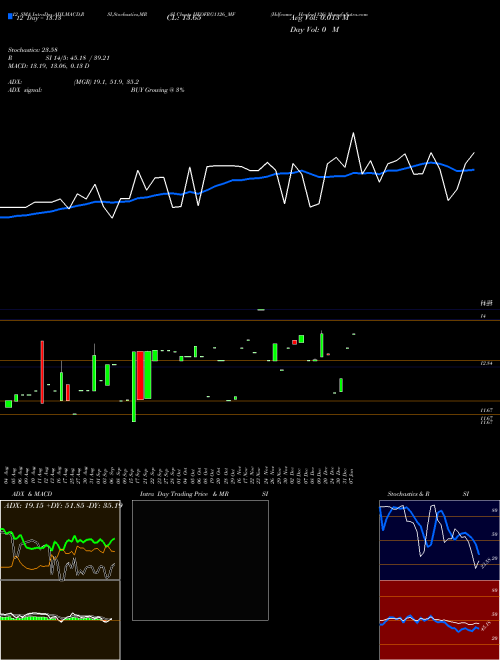Viewport: 500px width, 660px height.
Task: Click the 'Avg Vol: 0.013 M' text
Action: click(x=319, y=18)
